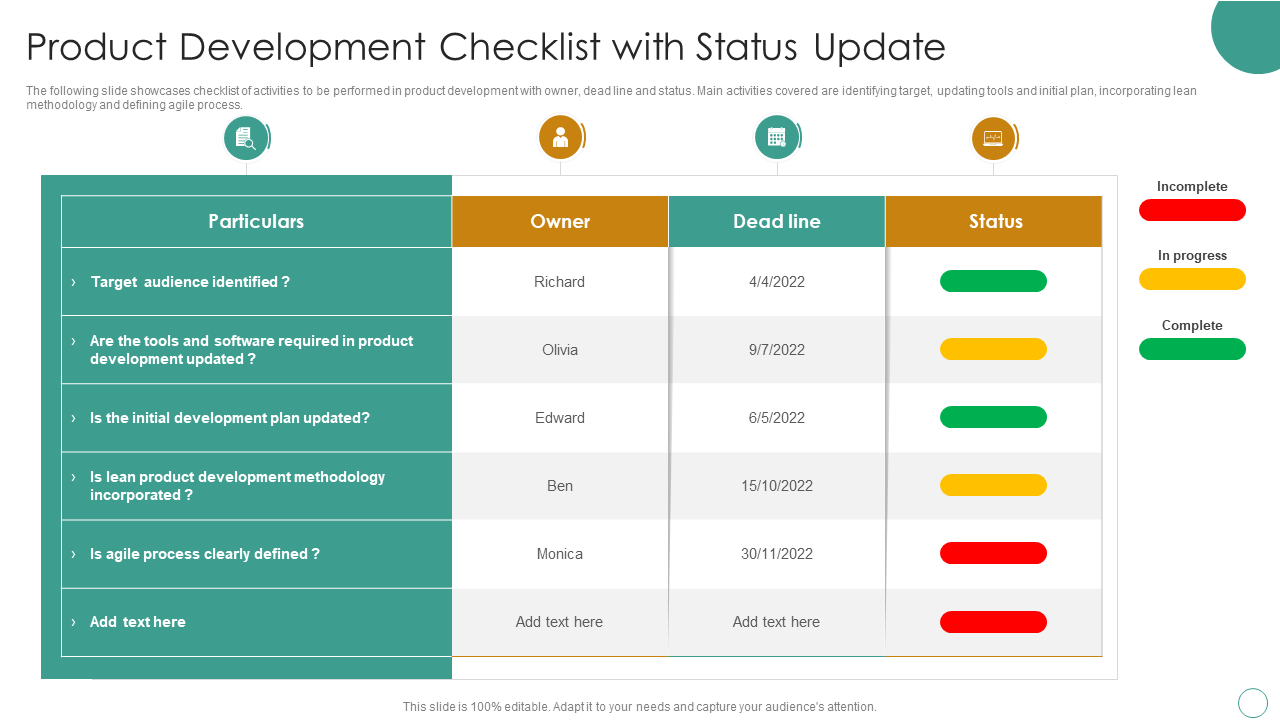Click owner cell Richard
Screen dimensions: 1280x720
coord(560,282)
